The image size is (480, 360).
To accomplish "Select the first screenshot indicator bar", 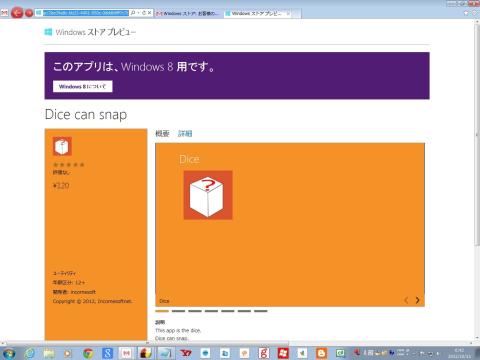I will pyautogui.click(x=162, y=311).
